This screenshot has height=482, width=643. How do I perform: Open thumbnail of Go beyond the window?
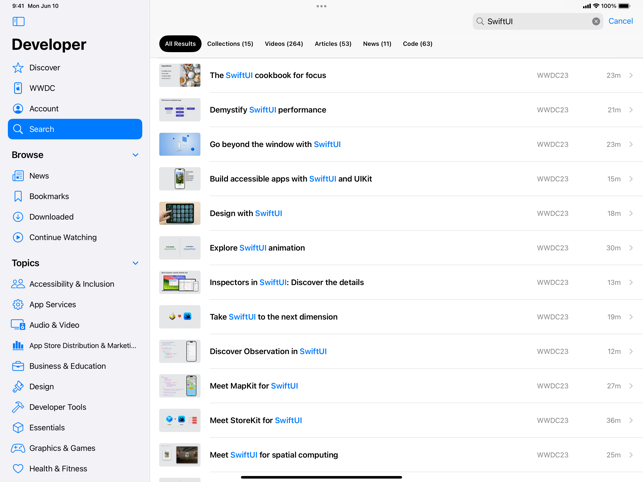pos(180,144)
